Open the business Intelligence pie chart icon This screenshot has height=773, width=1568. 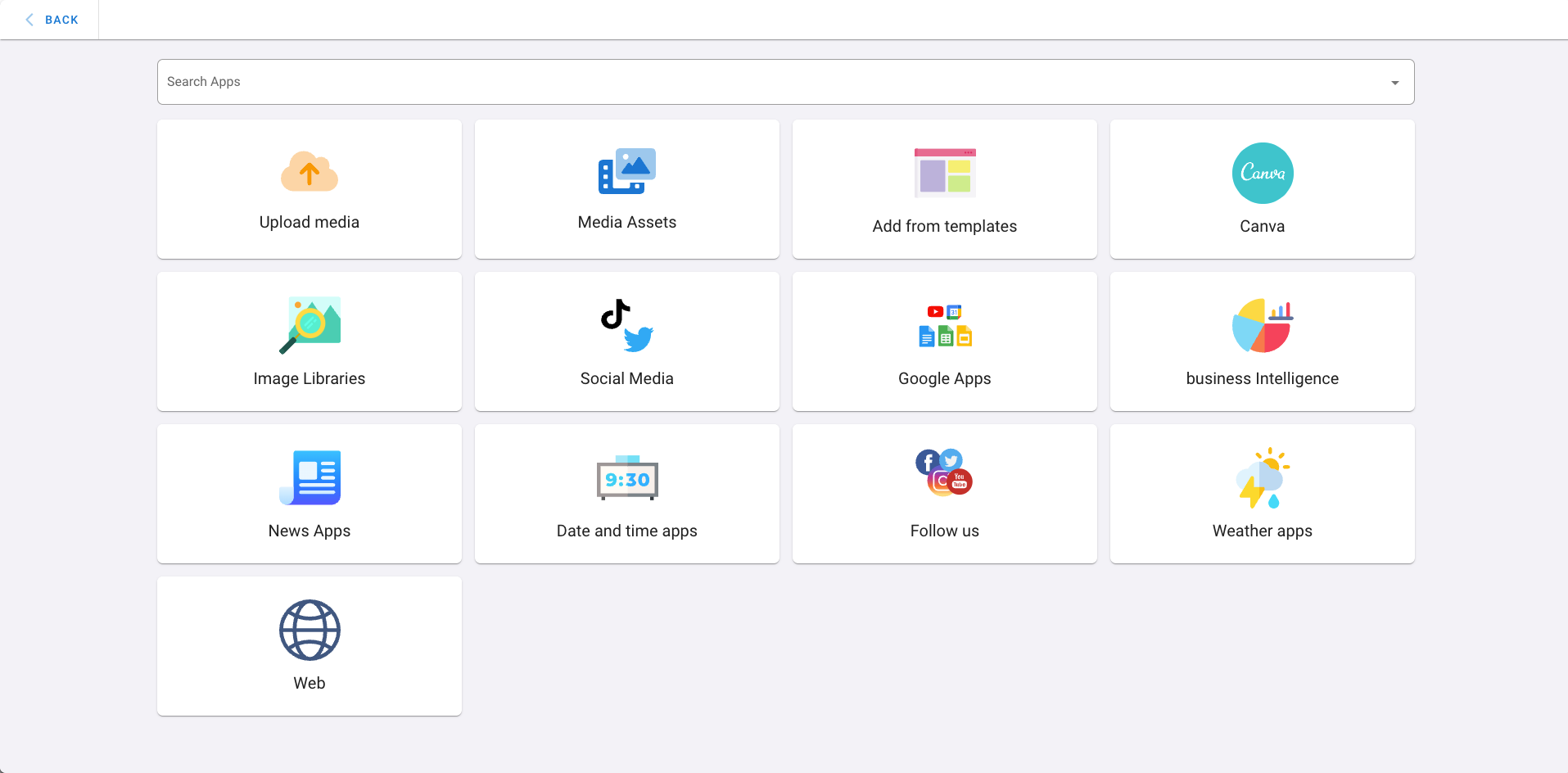(x=1263, y=325)
